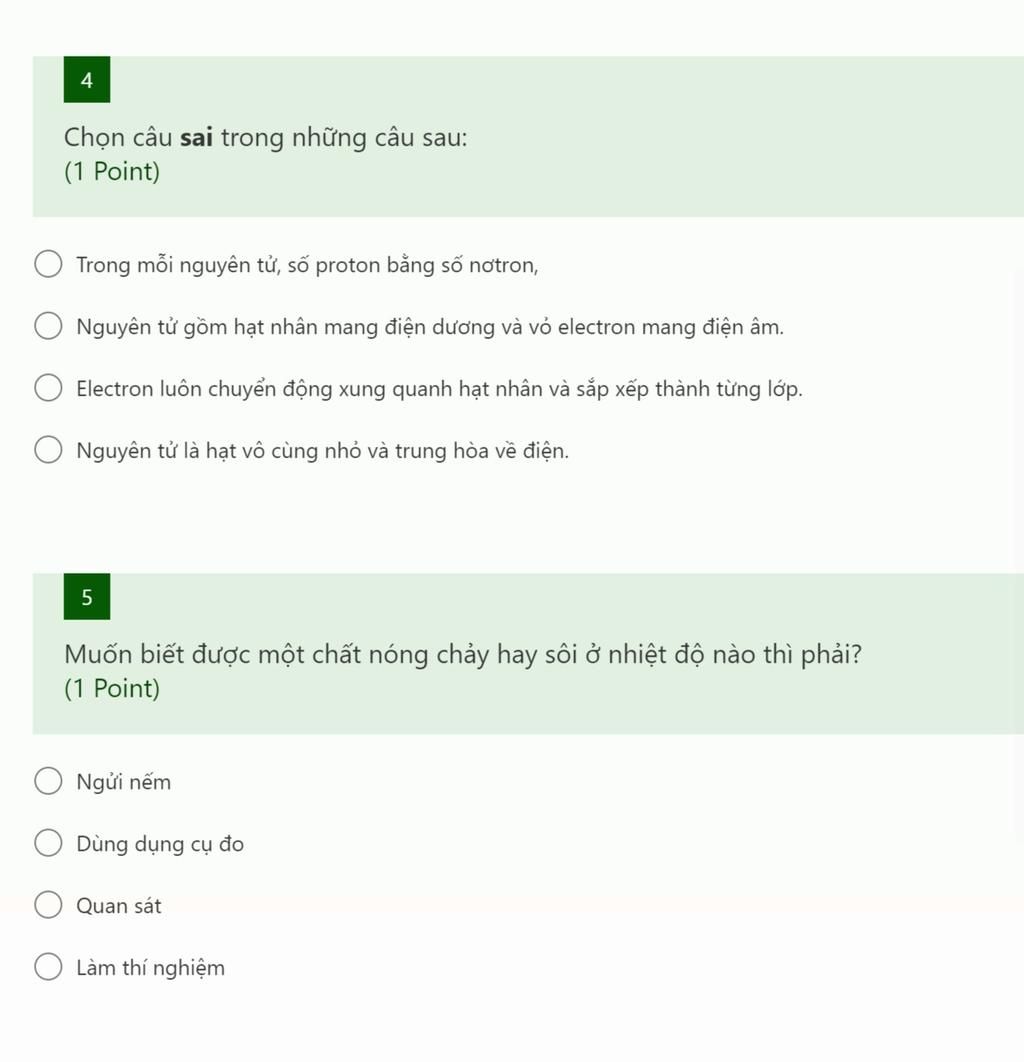Image resolution: width=1024 pixels, height=1062 pixels.
Task: Check the 'Làm thí nghiệm' radio circle
Action: coord(48,967)
